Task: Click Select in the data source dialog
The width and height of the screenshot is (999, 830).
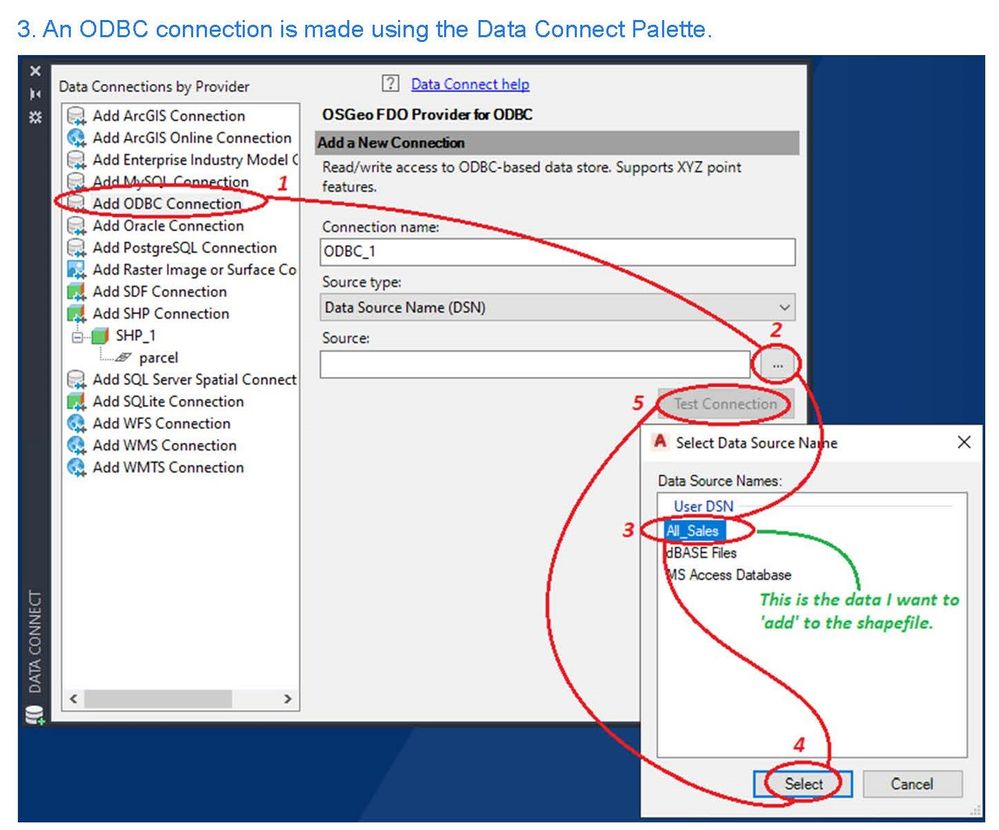Action: click(x=803, y=784)
